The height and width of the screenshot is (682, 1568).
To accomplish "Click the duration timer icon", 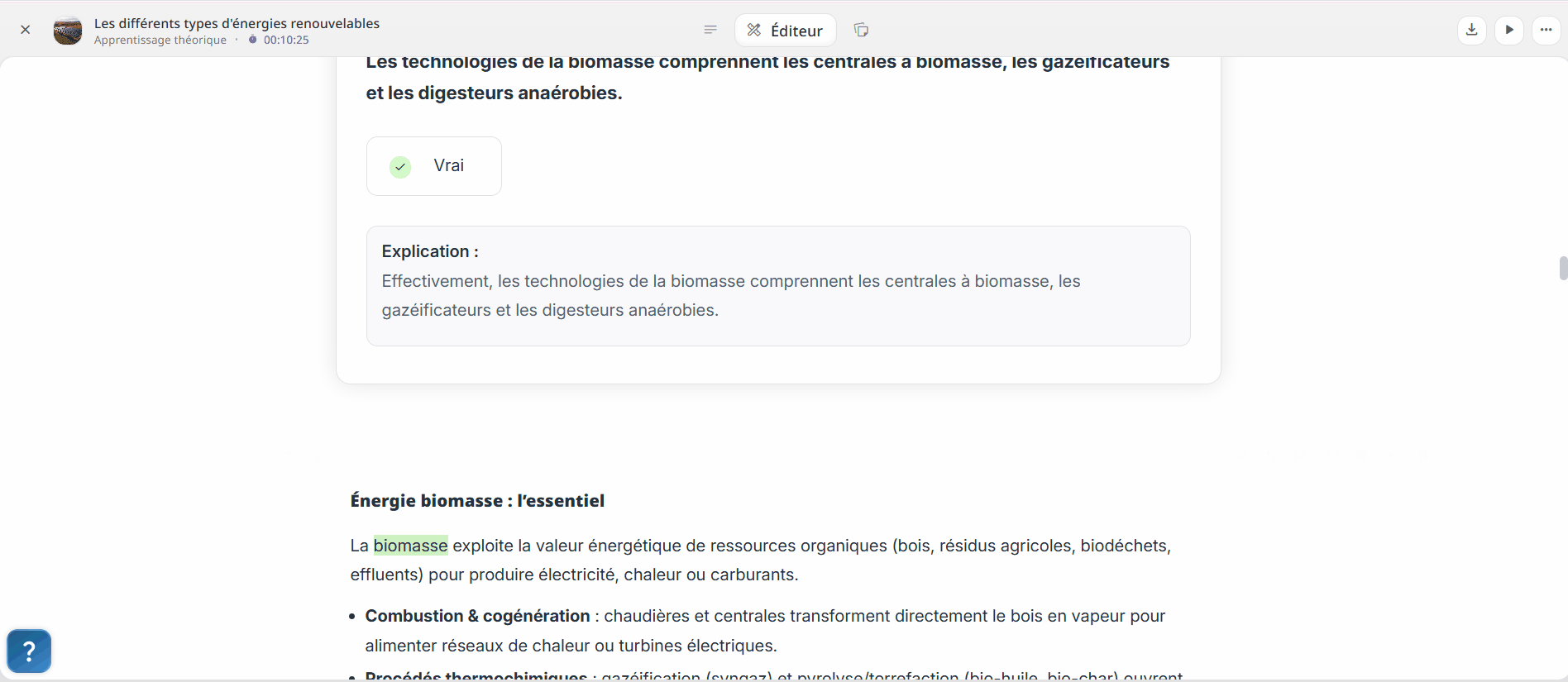I will pos(253,40).
